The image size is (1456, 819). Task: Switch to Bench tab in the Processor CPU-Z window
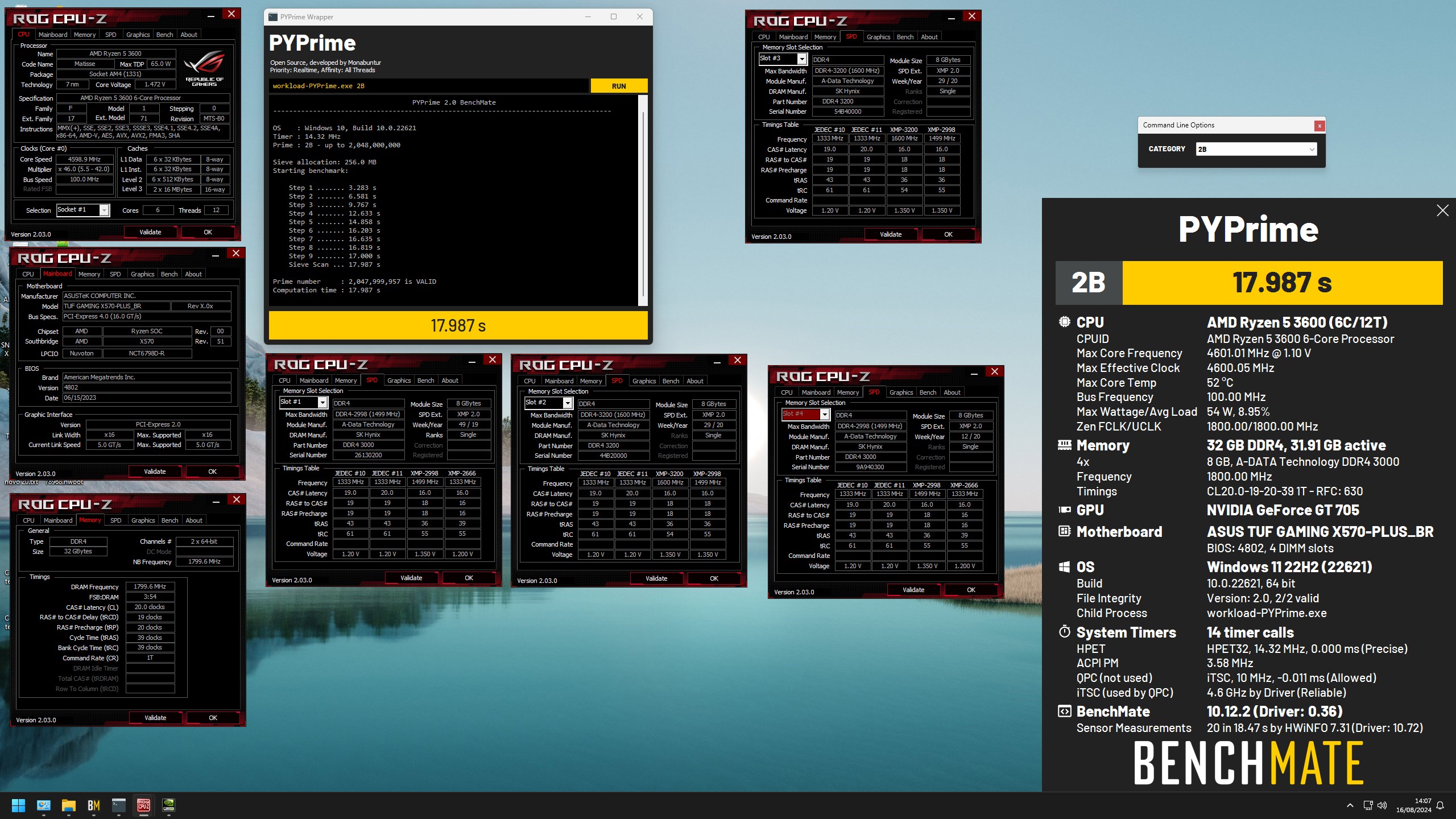(164, 35)
